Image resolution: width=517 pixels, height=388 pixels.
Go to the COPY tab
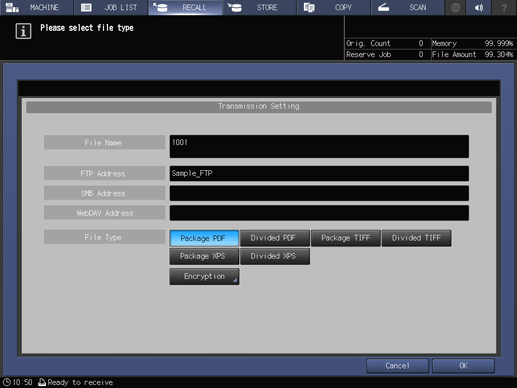coord(334,7)
